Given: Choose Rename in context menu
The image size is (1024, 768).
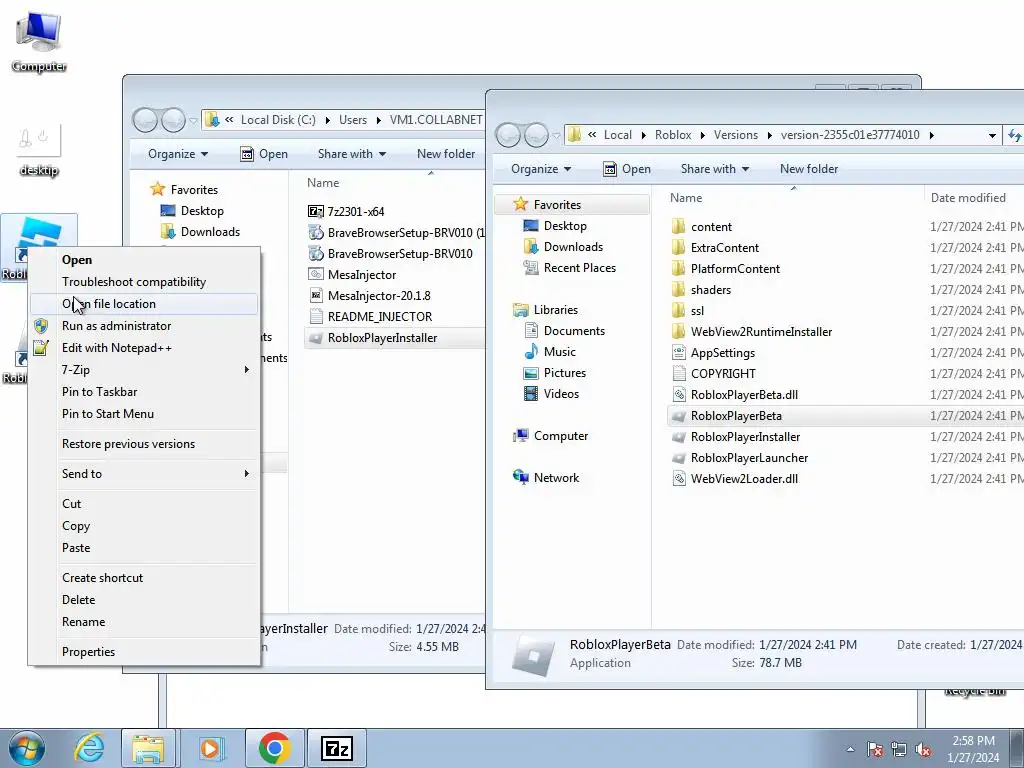Looking at the screenshot, I should (144, 622).
